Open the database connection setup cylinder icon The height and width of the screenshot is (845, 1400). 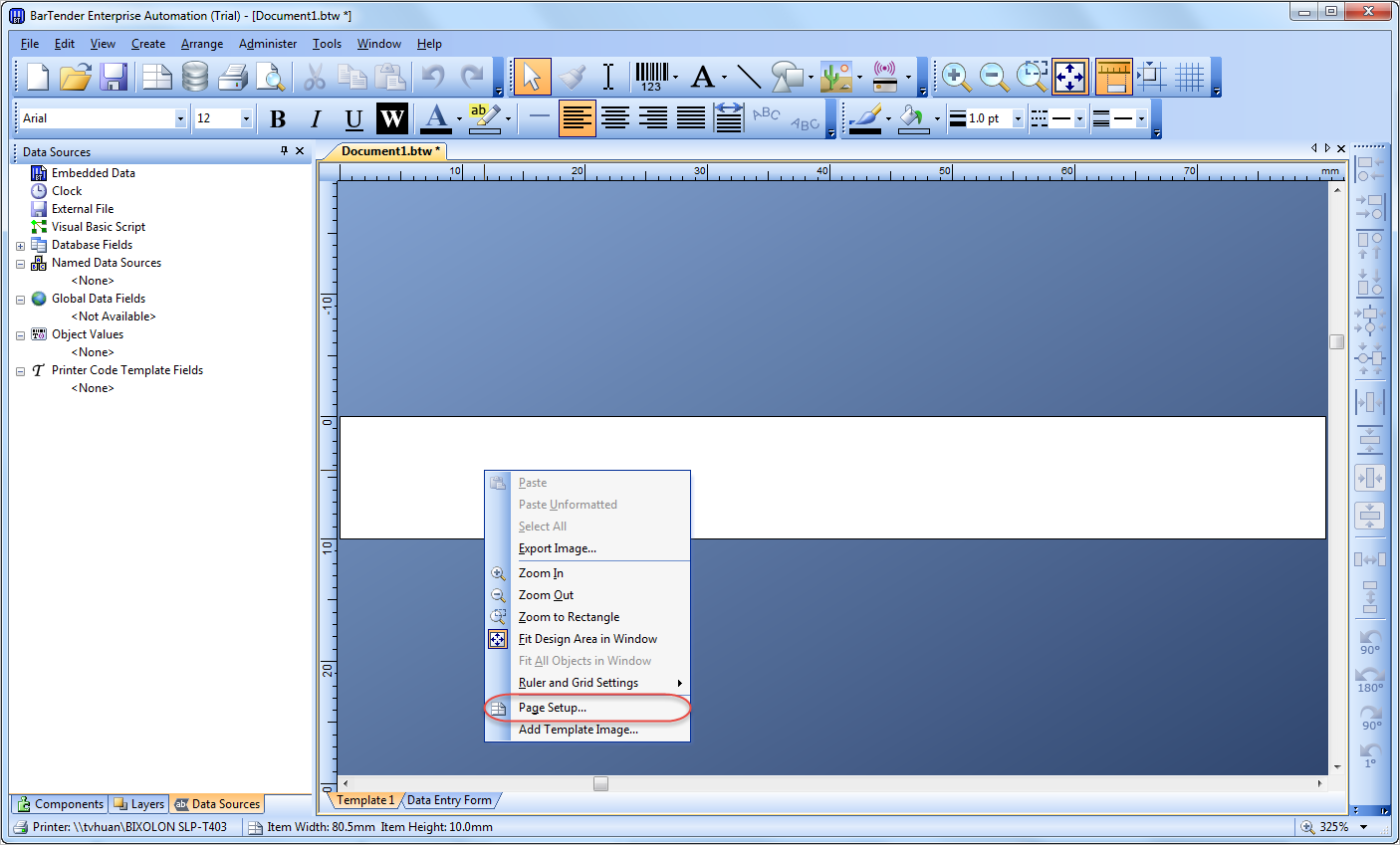click(x=195, y=77)
